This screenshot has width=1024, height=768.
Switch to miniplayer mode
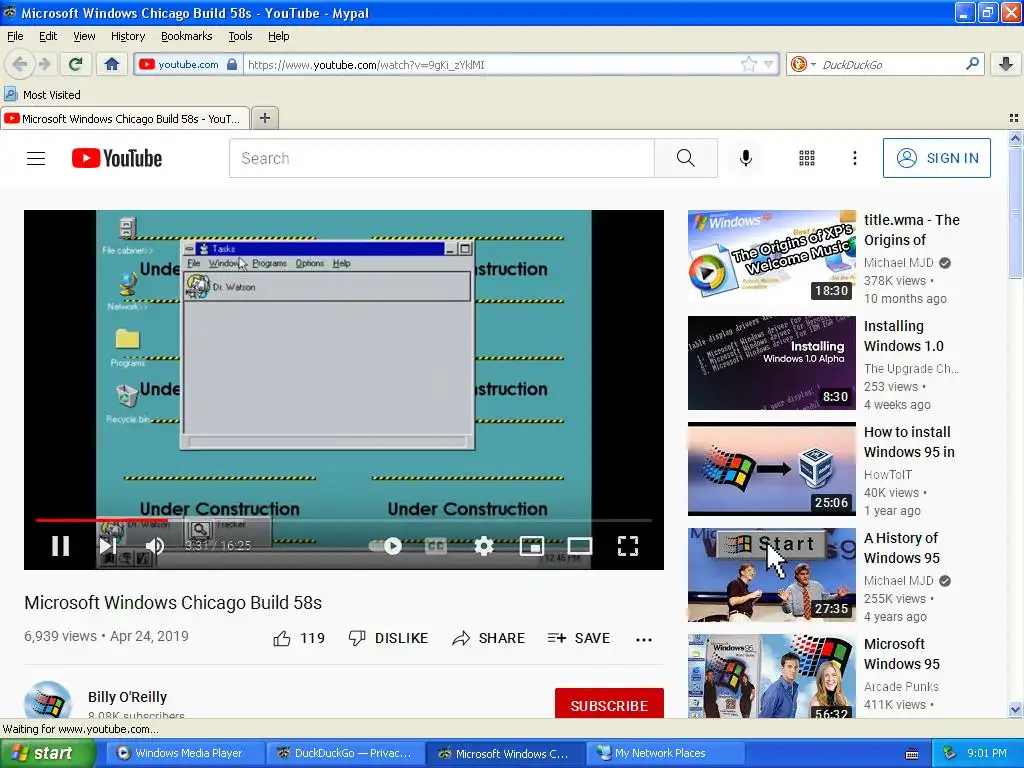[532, 545]
